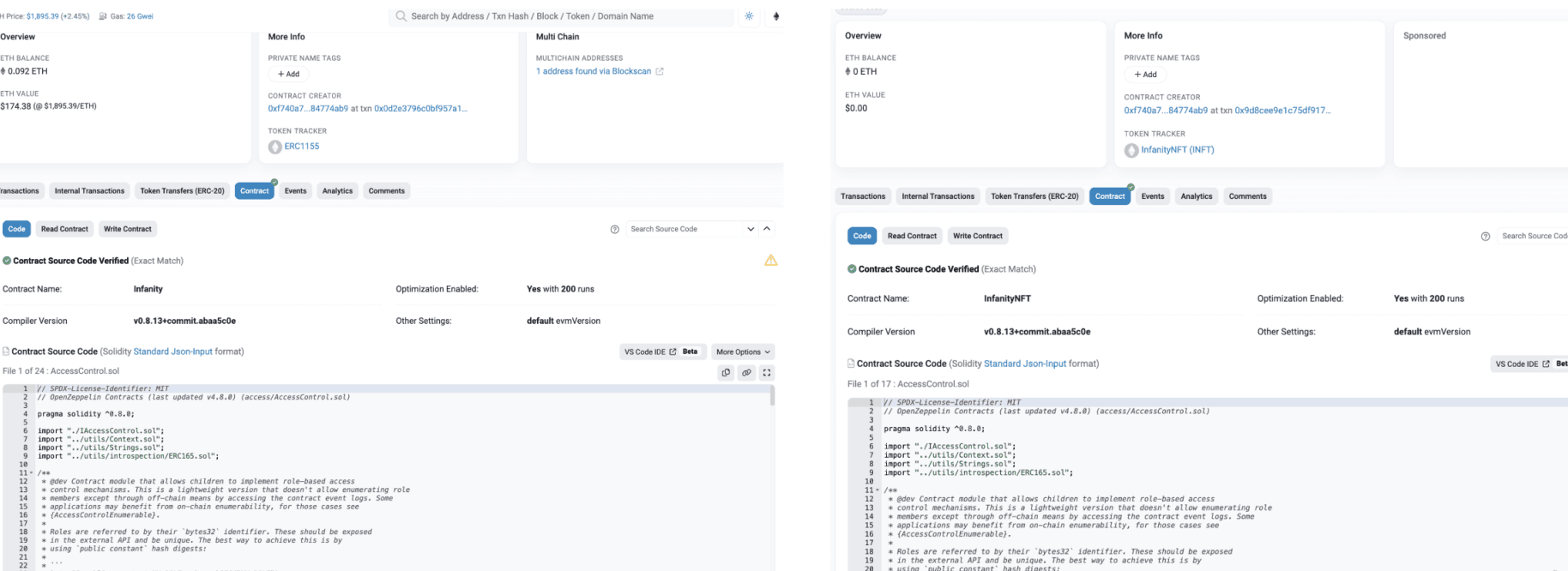Click the ERC1155 token tracker logo icon
Viewport: 1568px width, 571px height.
274,147
